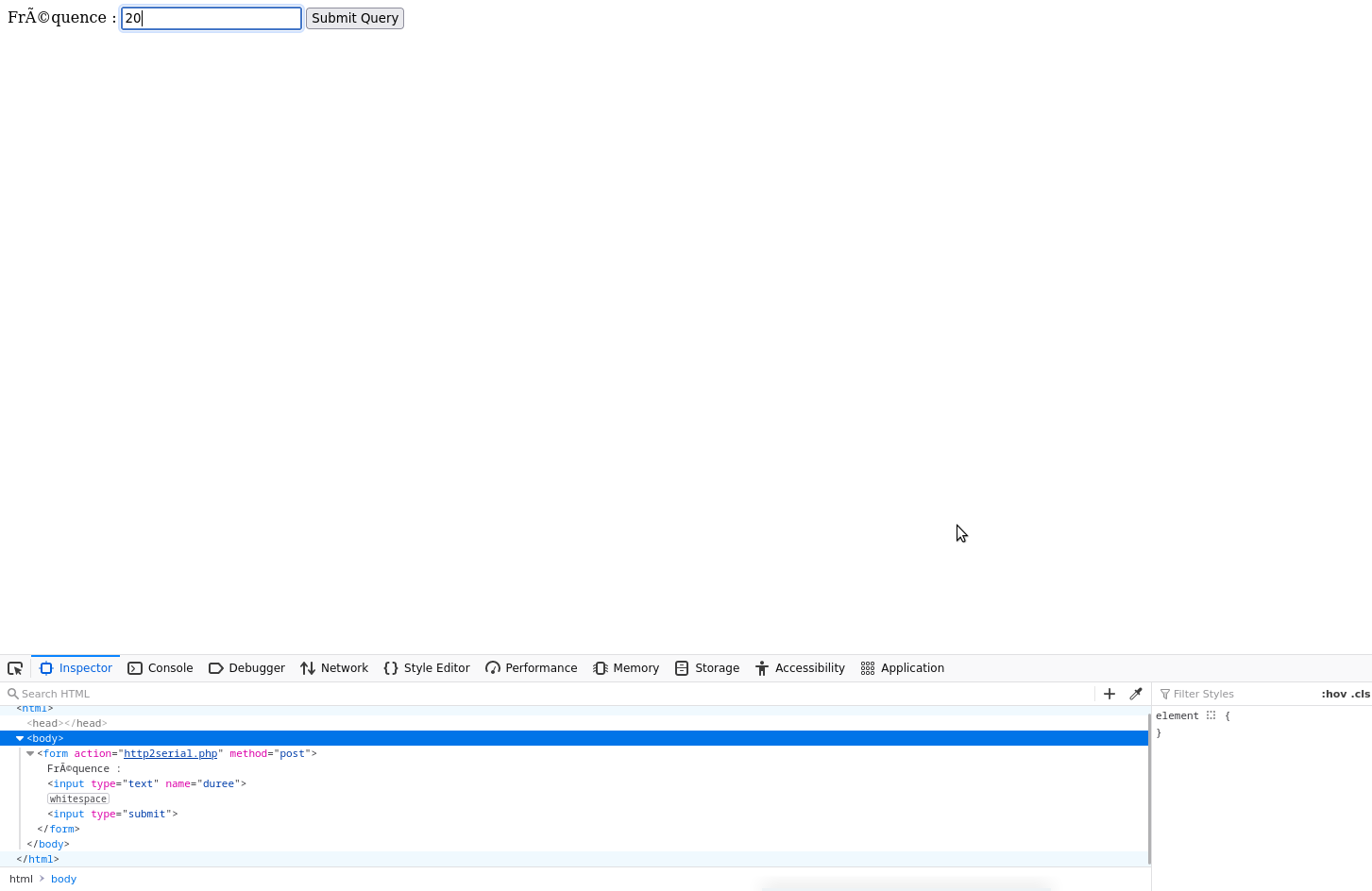Click the Style Editor braces icon
1372x891 pixels.
point(391,668)
